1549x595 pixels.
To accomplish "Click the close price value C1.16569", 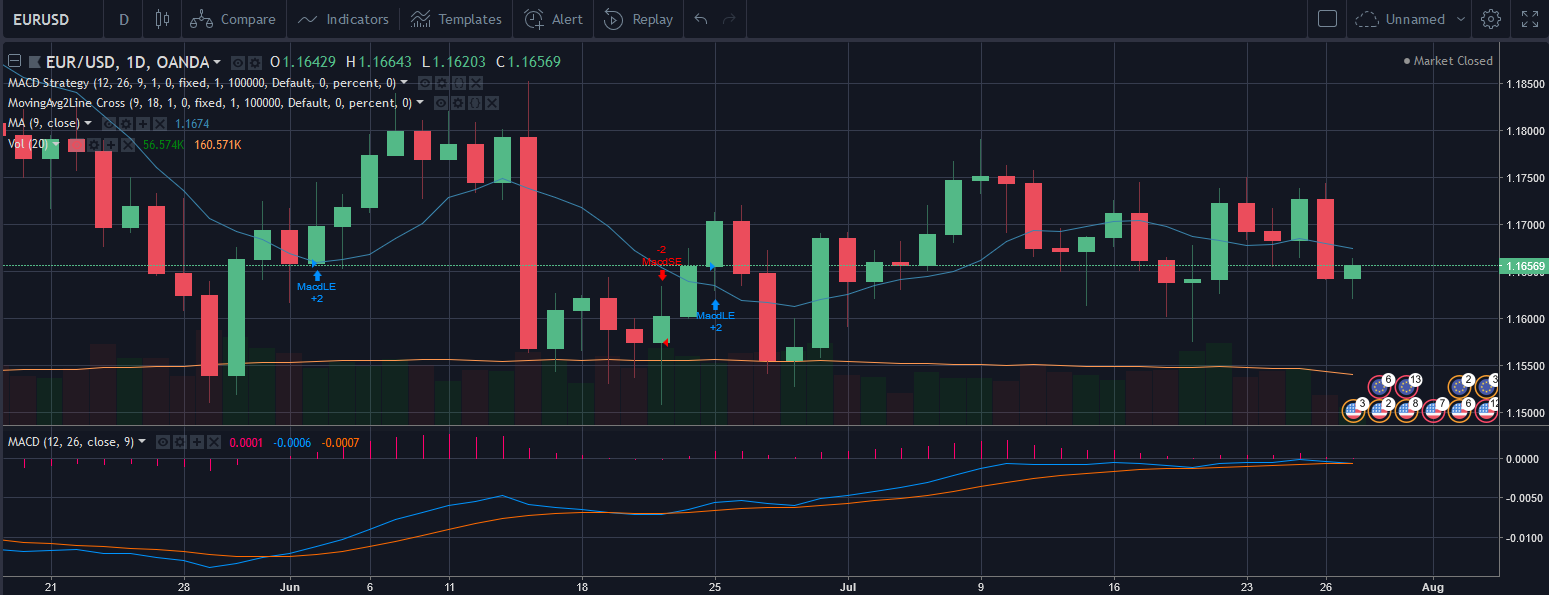I will click(528, 62).
